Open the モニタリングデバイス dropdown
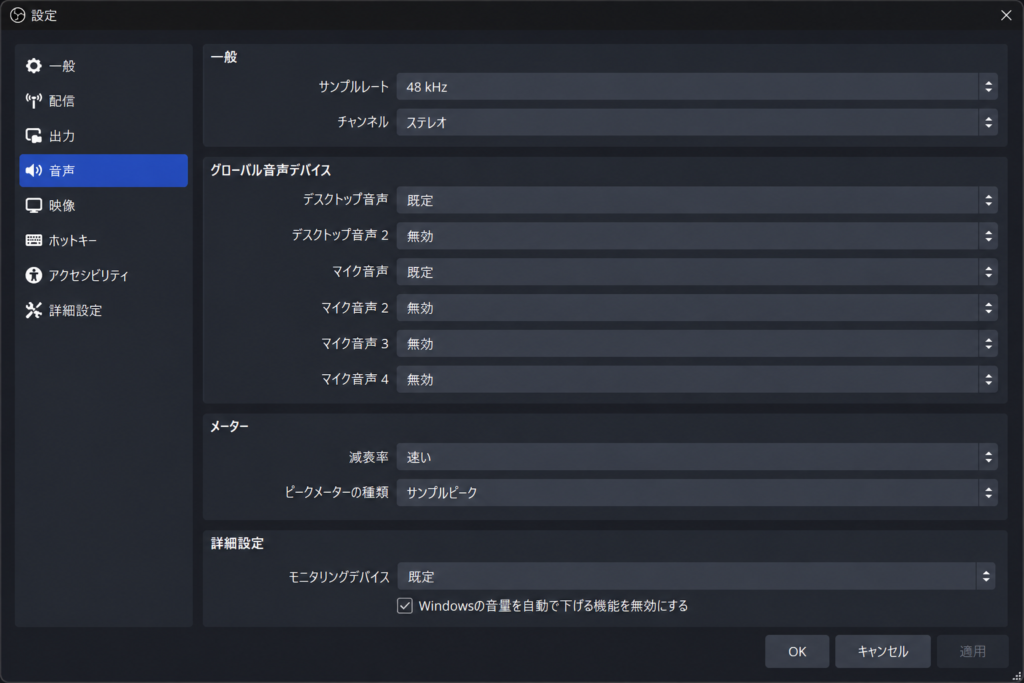 pos(696,577)
